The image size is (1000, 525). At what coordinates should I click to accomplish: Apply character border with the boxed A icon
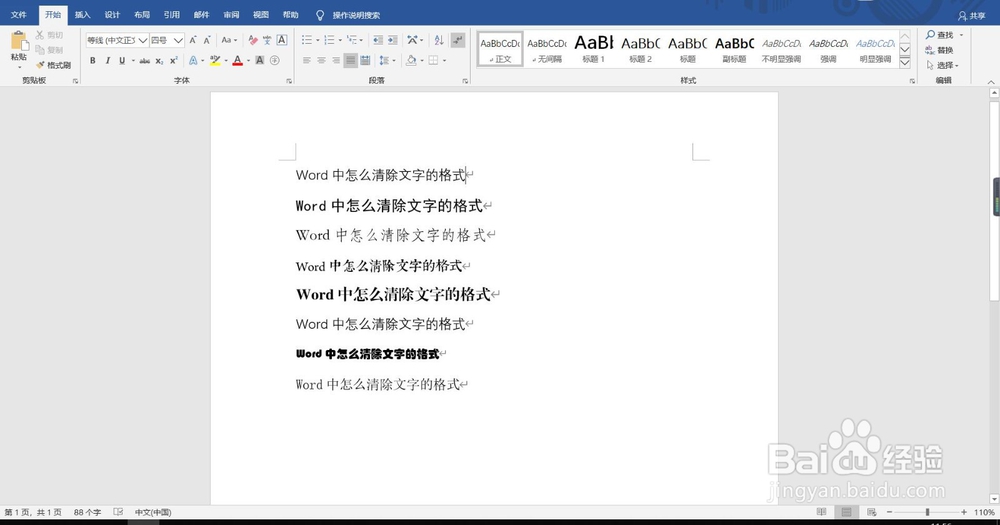281,40
